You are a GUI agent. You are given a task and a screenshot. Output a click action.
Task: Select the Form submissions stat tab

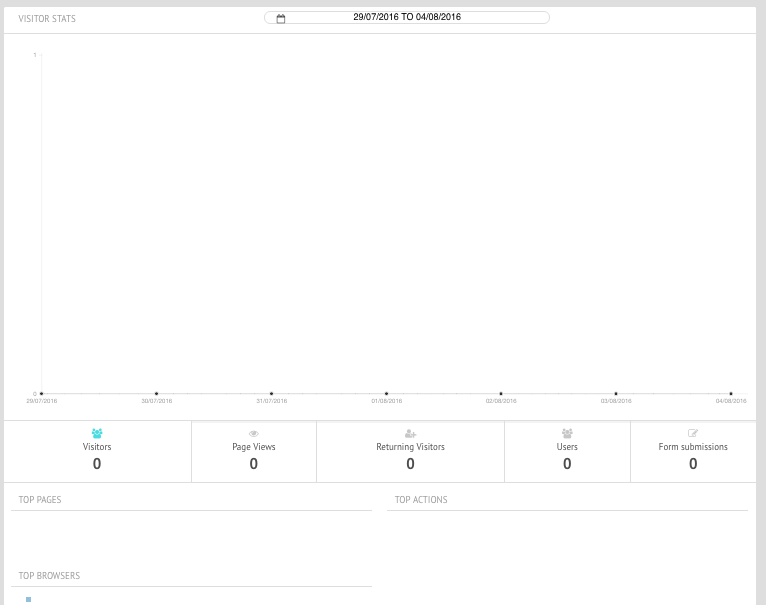(693, 452)
